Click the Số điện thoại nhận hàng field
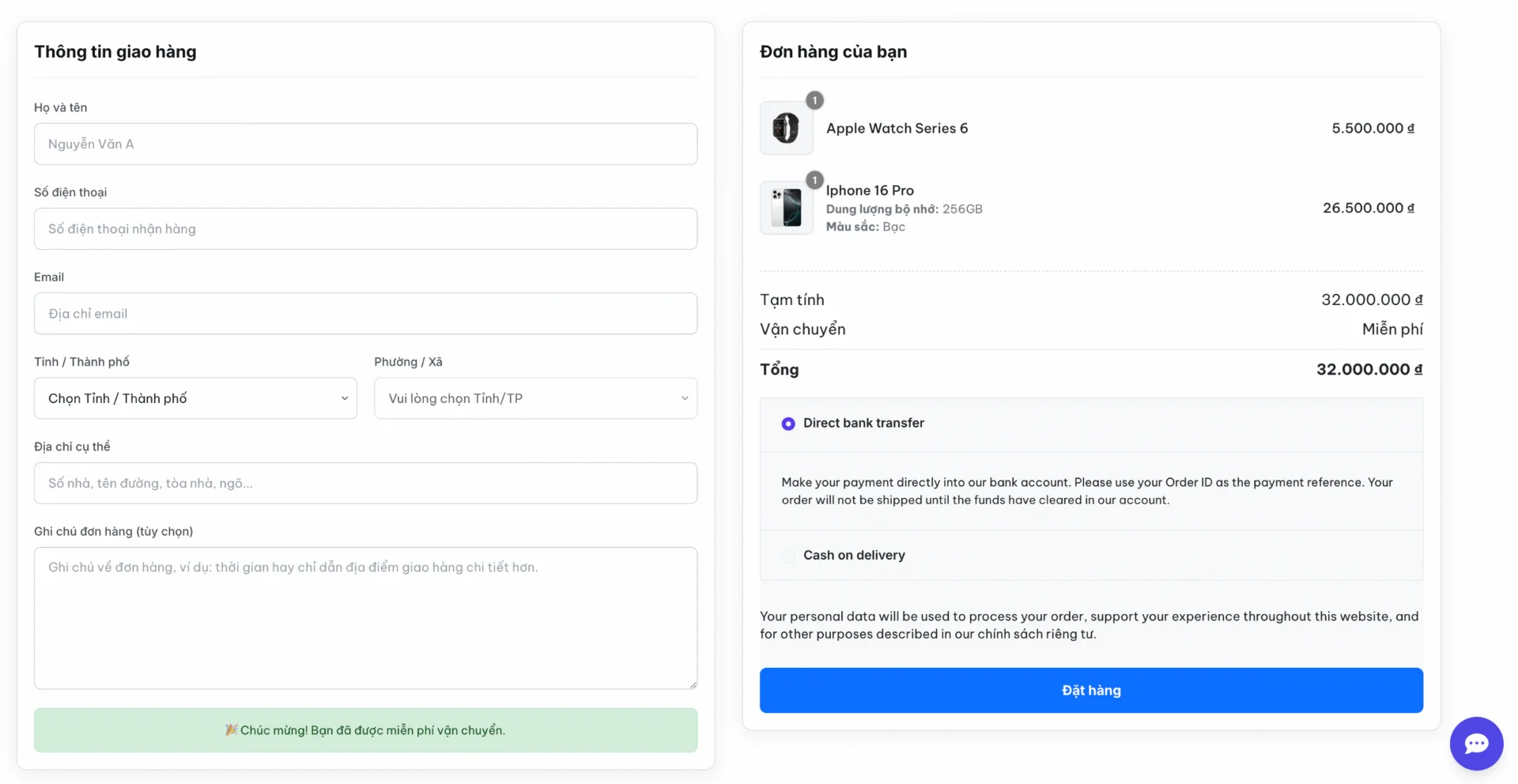 (365, 228)
